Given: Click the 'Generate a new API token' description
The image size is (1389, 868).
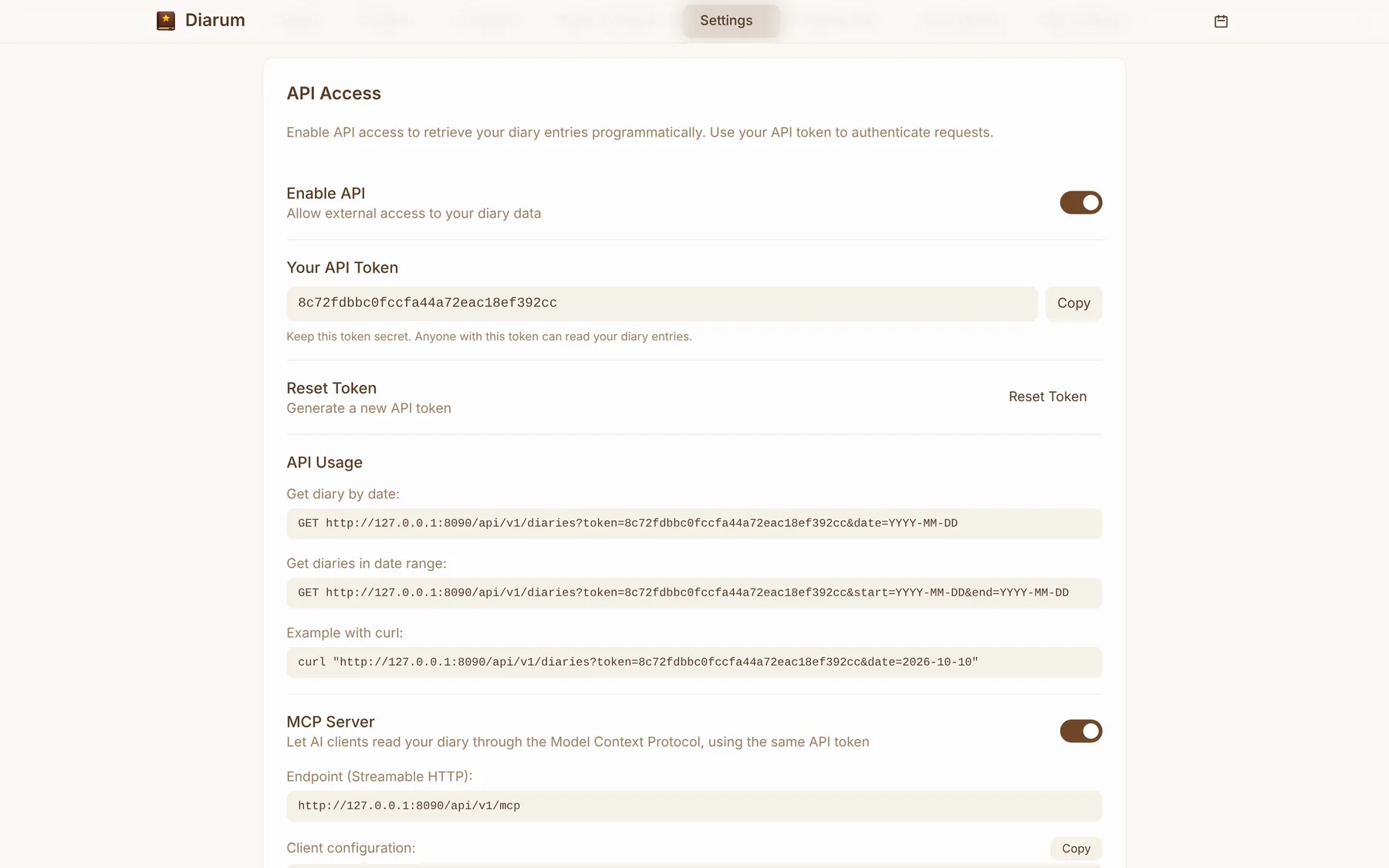Looking at the screenshot, I should [x=369, y=408].
